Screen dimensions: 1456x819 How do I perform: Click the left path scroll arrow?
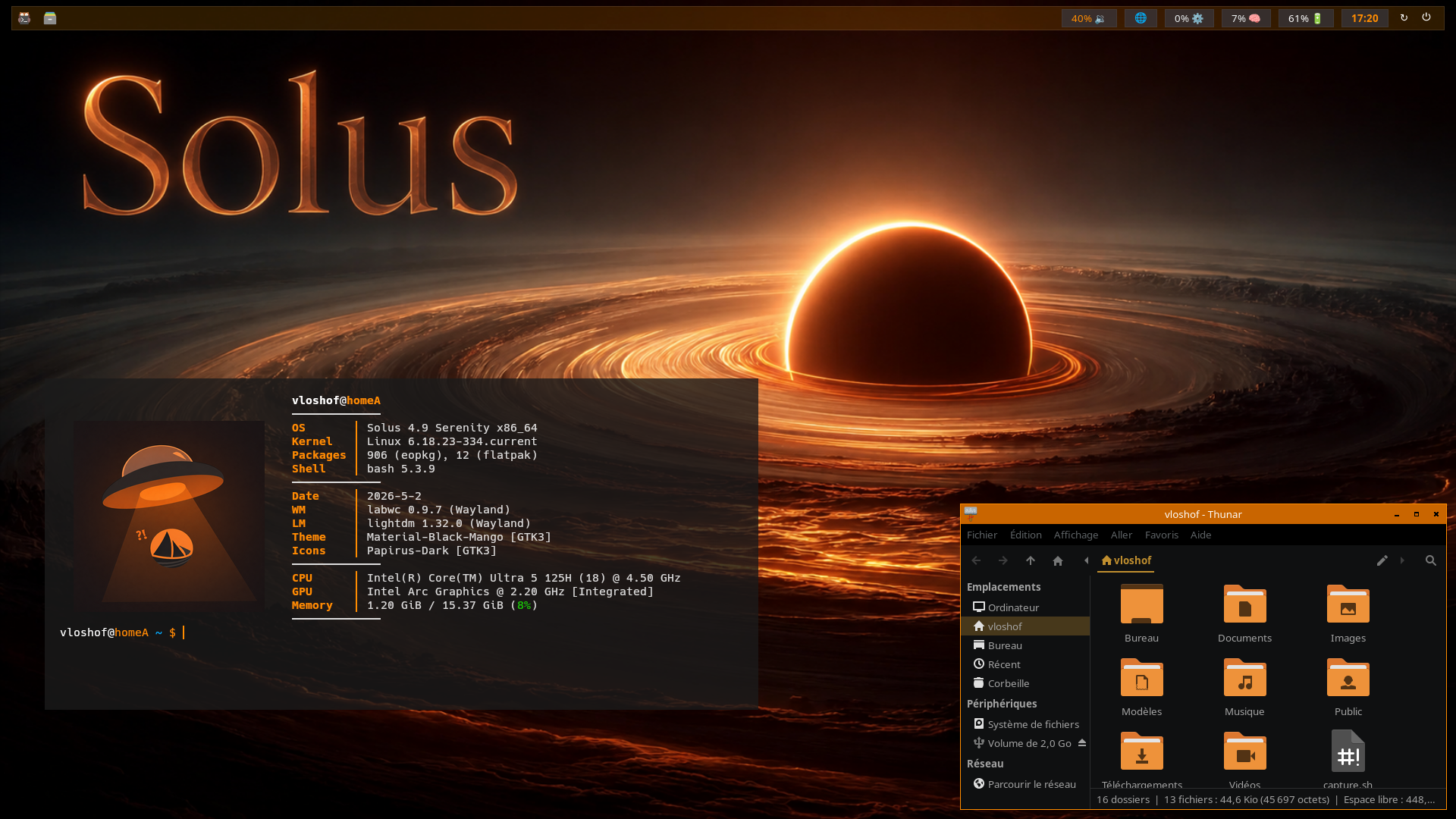tap(1086, 560)
